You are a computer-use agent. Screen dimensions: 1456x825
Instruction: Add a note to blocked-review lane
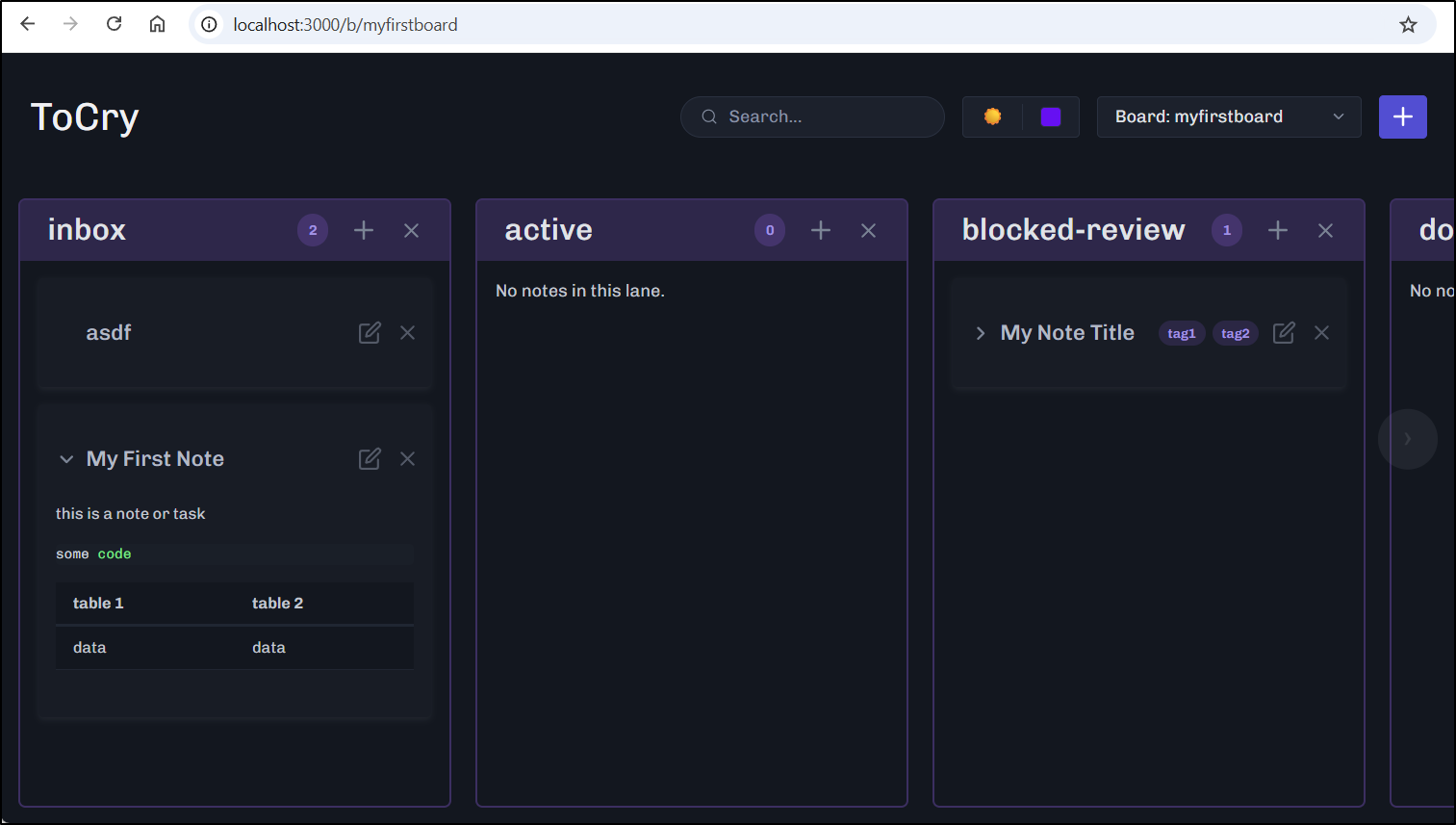pyautogui.click(x=1278, y=230)
